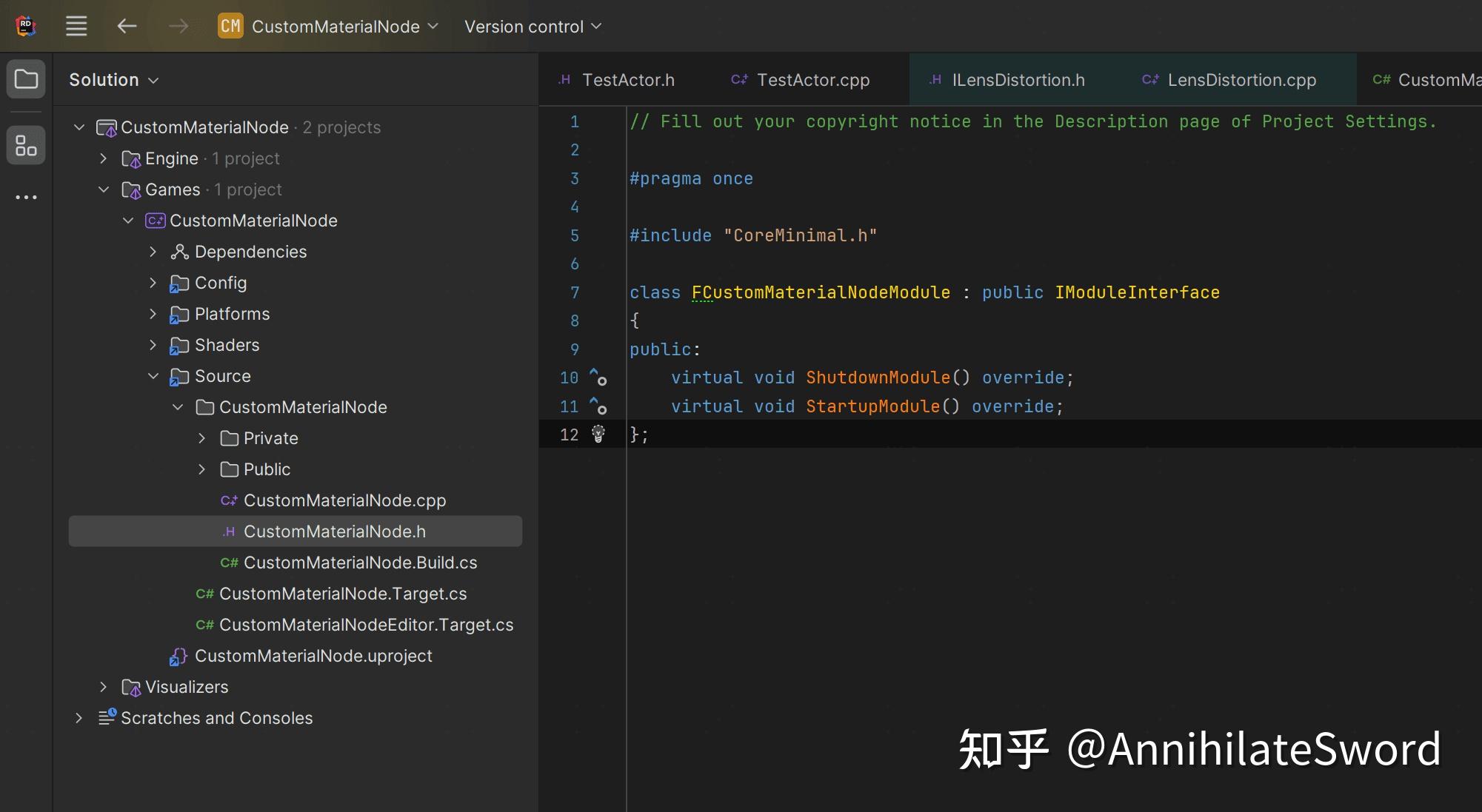The height and width of the screenshot is (812, 1482).
Task: Open the Version control dropdown
Action: point(533,27)
